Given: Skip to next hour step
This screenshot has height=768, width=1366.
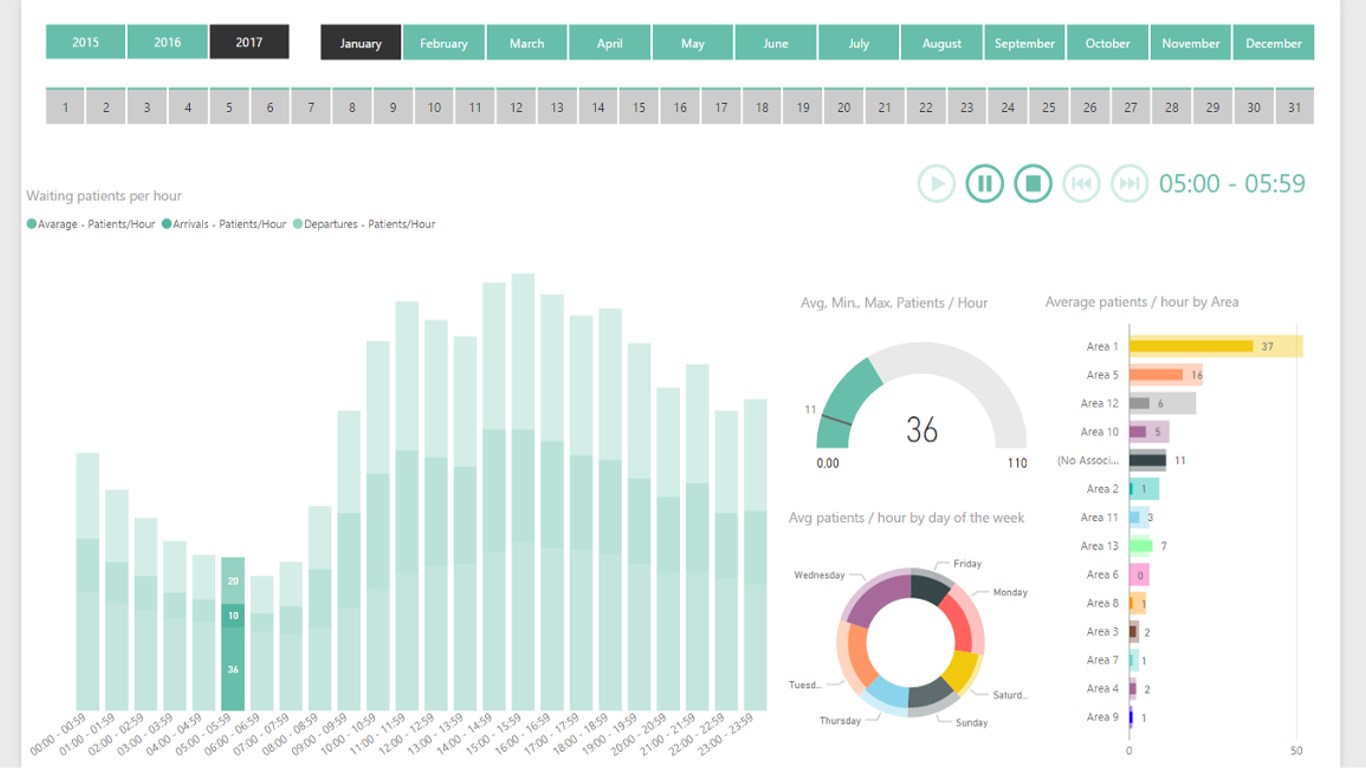Looking at the screenshot, I should [1129, 184].
